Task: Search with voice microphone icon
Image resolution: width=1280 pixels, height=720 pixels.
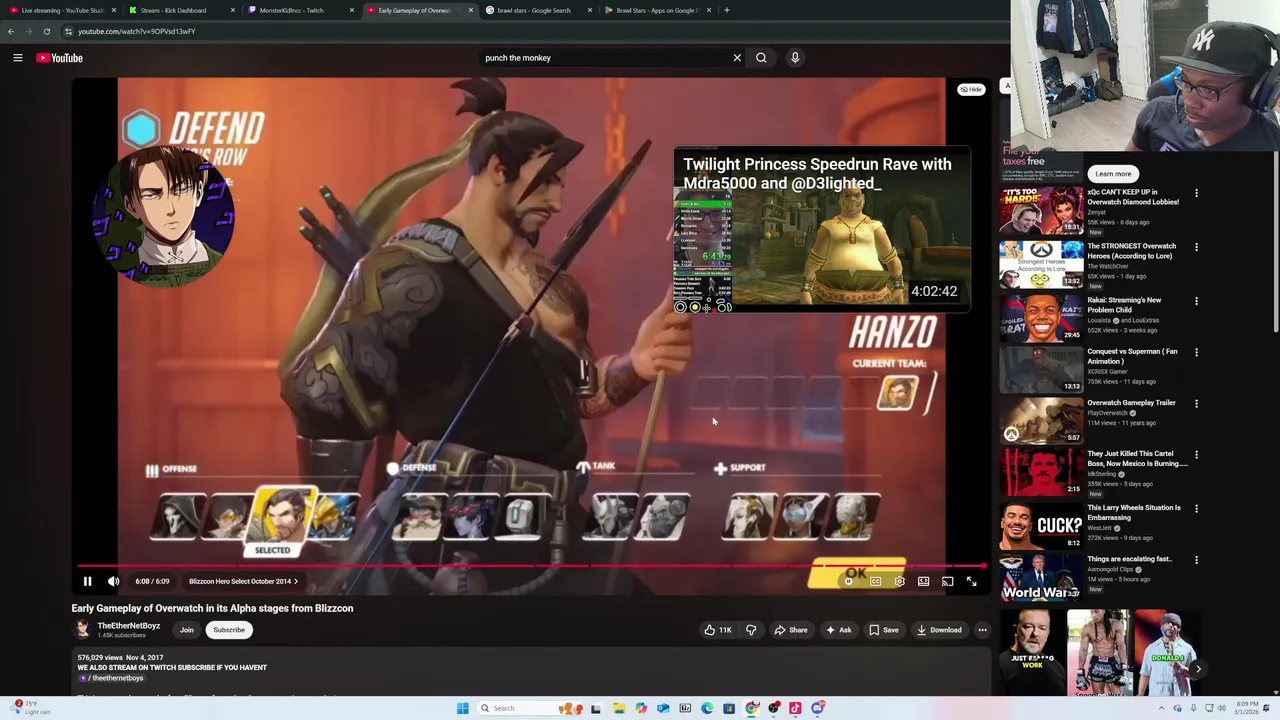Action: pos(795,58)
